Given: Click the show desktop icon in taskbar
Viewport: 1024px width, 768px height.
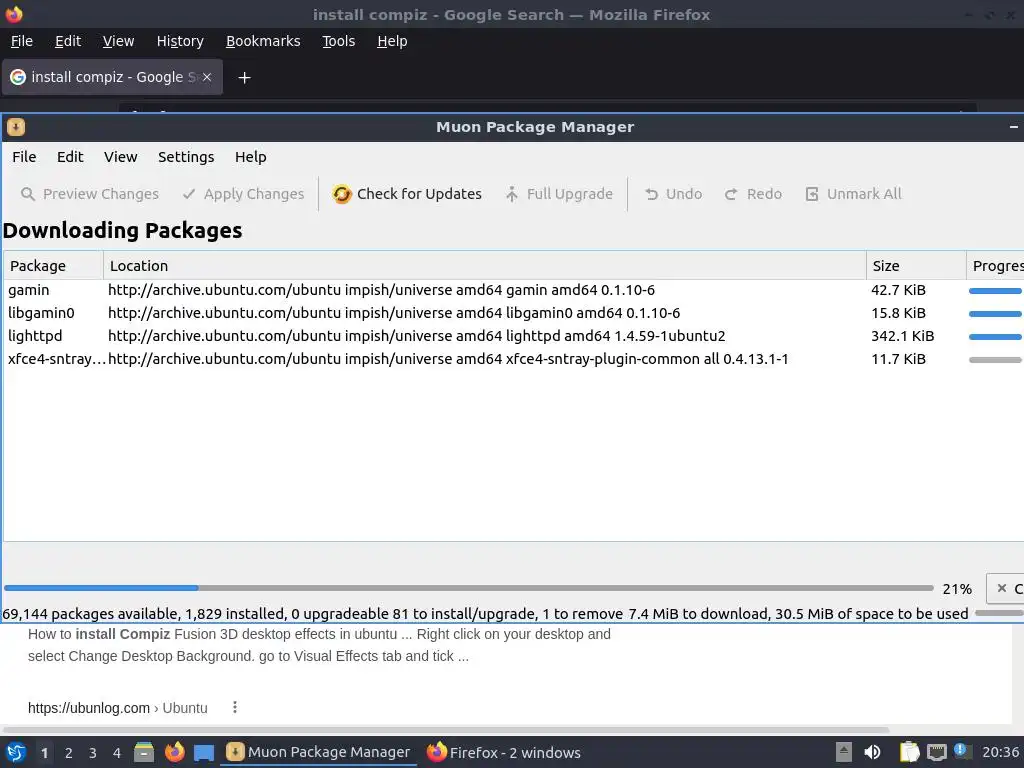Looking at the screenshot, I should (x=204, y=752).
